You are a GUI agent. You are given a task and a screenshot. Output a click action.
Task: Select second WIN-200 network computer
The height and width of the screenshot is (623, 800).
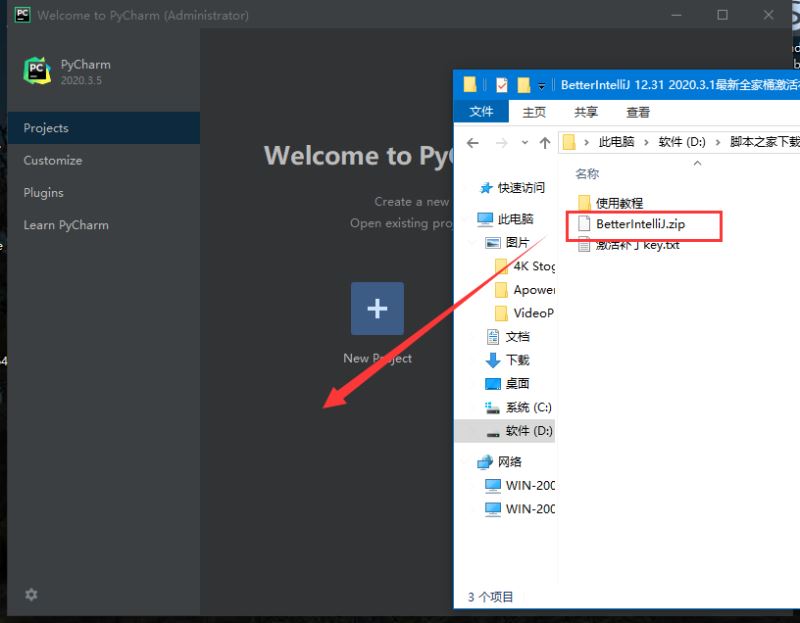530,509
